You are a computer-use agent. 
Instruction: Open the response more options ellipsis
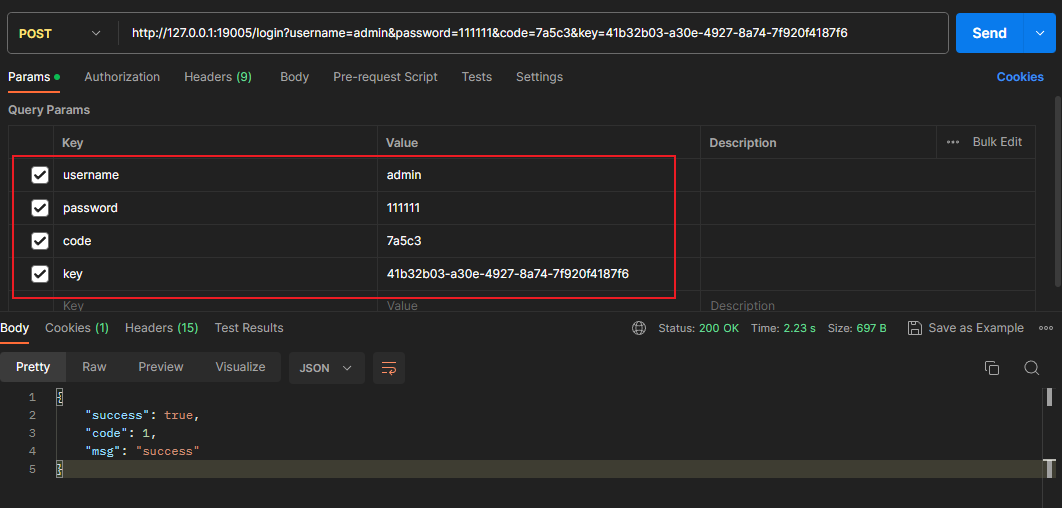coord(1045,329)
